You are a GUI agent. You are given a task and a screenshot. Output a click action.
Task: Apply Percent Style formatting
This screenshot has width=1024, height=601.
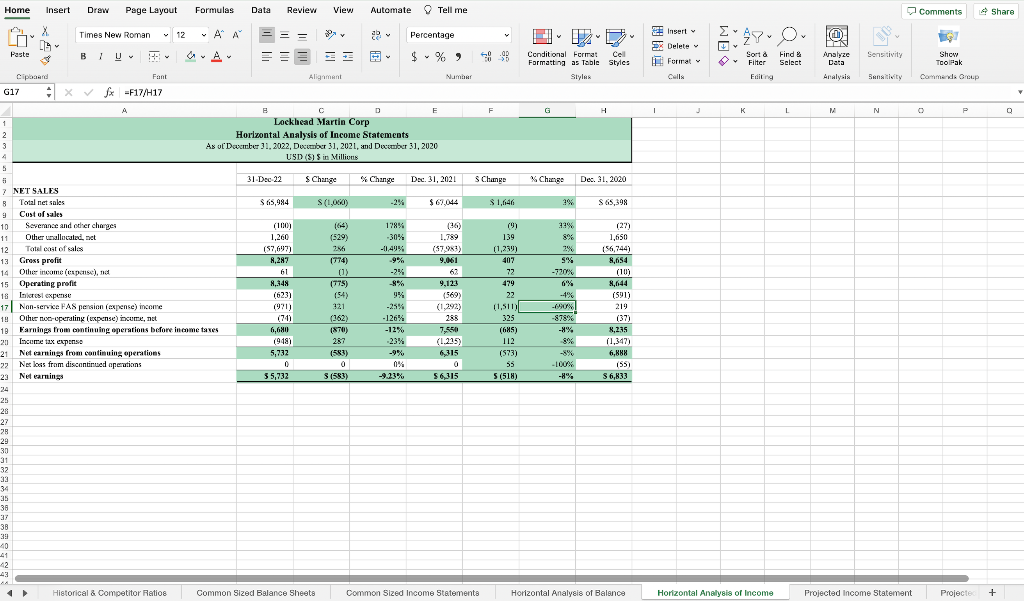tap(440, 56)
